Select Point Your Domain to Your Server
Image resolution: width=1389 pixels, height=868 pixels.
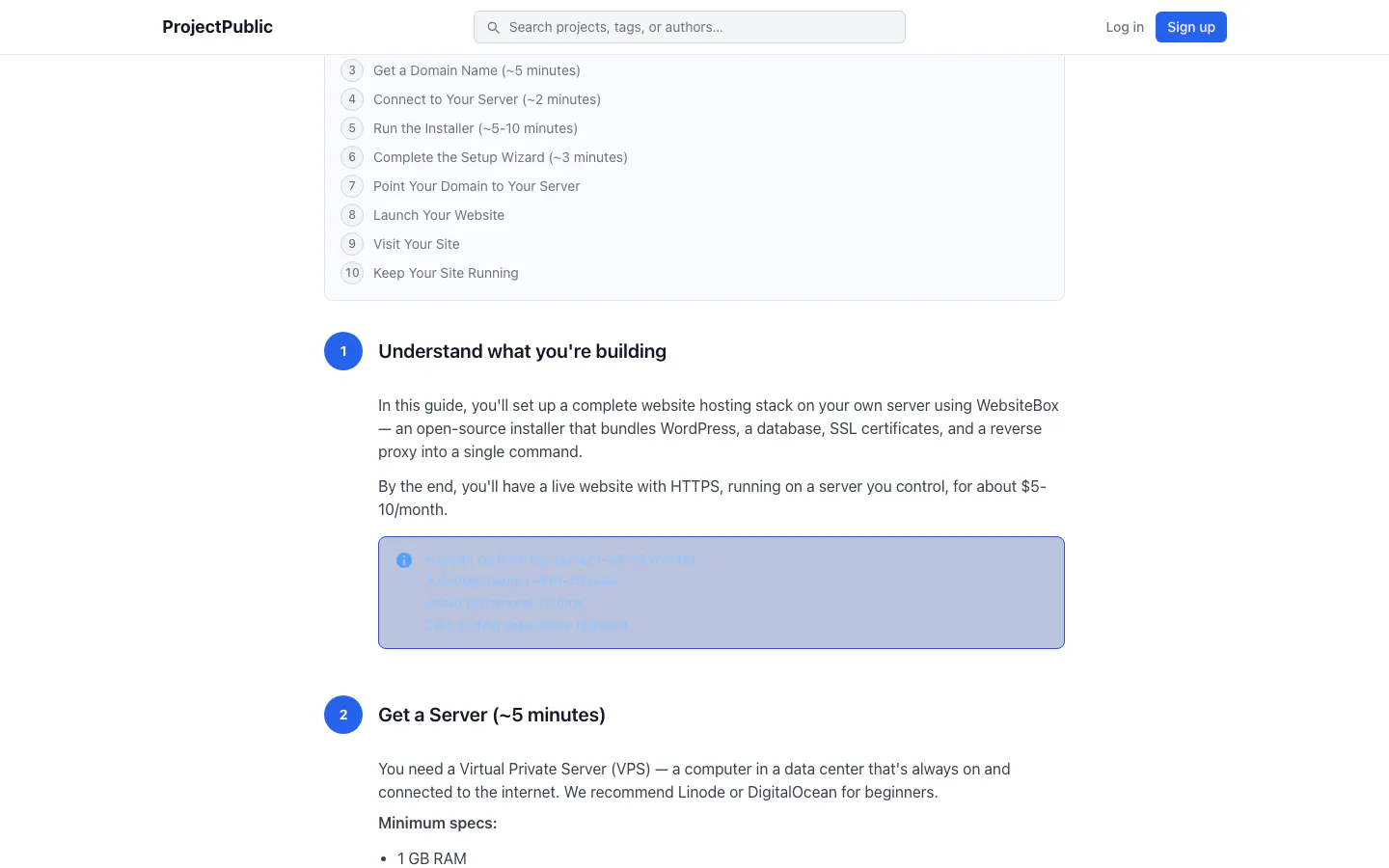pos(477,186)
